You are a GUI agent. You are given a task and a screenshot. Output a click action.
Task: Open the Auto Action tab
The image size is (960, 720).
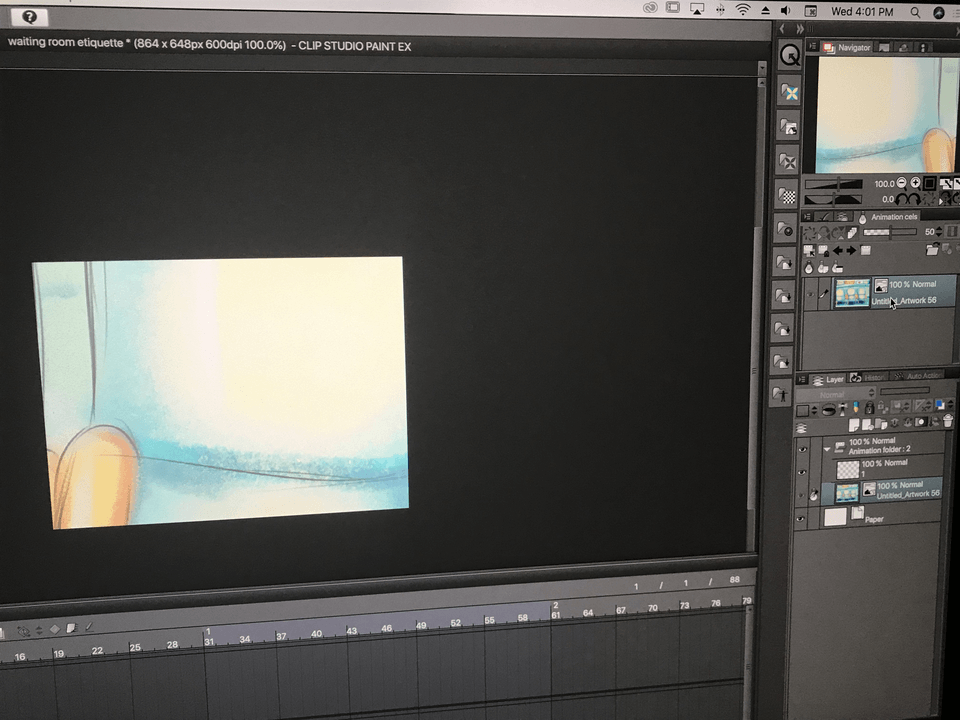(921, 376)
